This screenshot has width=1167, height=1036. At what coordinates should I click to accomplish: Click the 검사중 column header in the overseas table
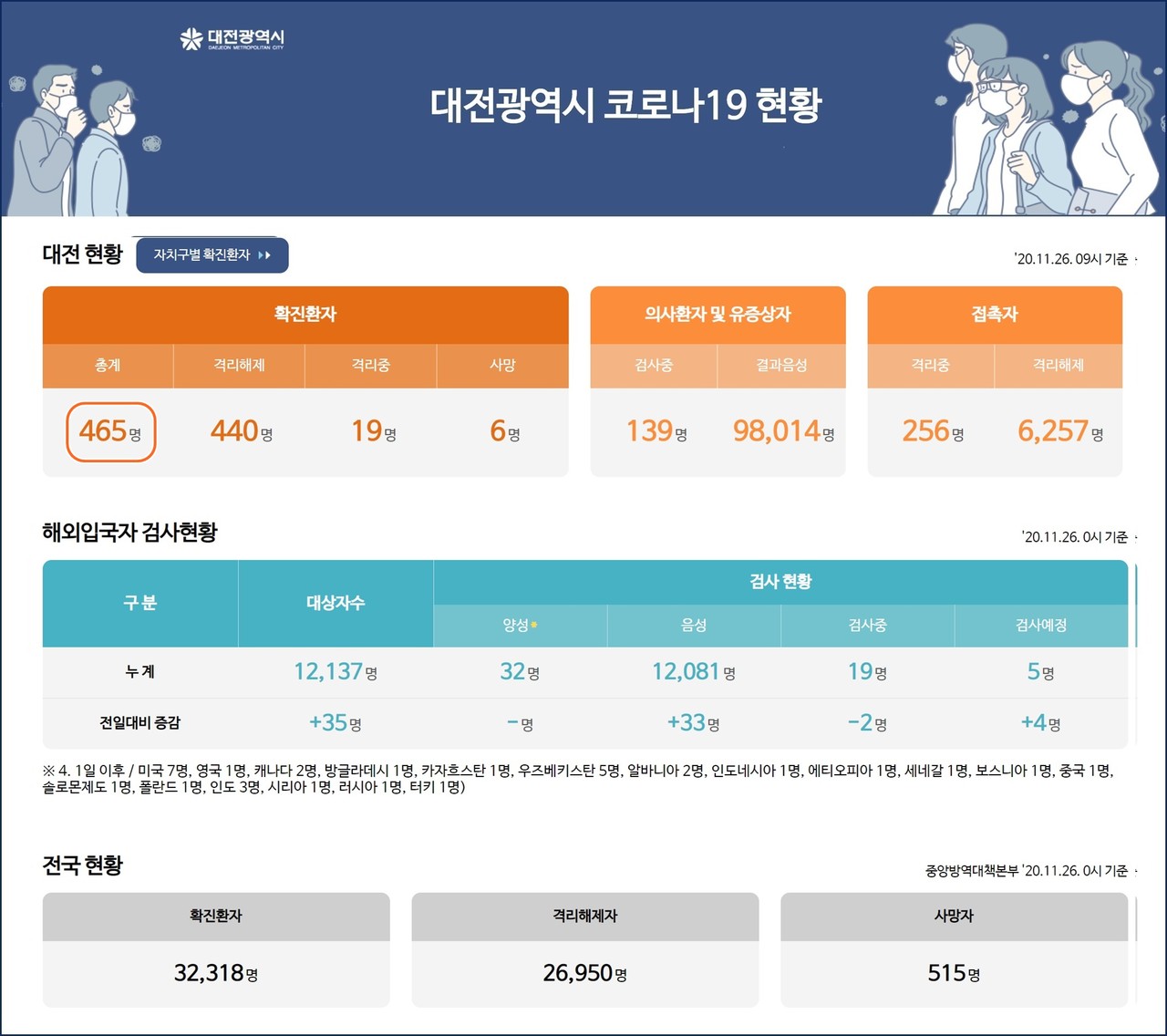point(867,626)
